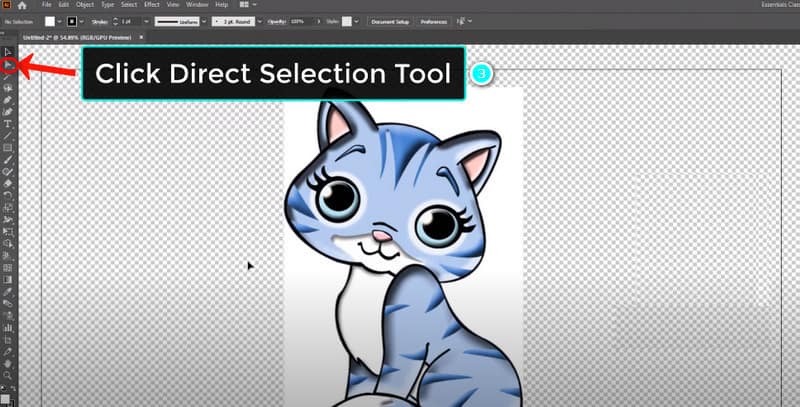Select the Line Segment tool
800x407 pixels.
[8, 136]
